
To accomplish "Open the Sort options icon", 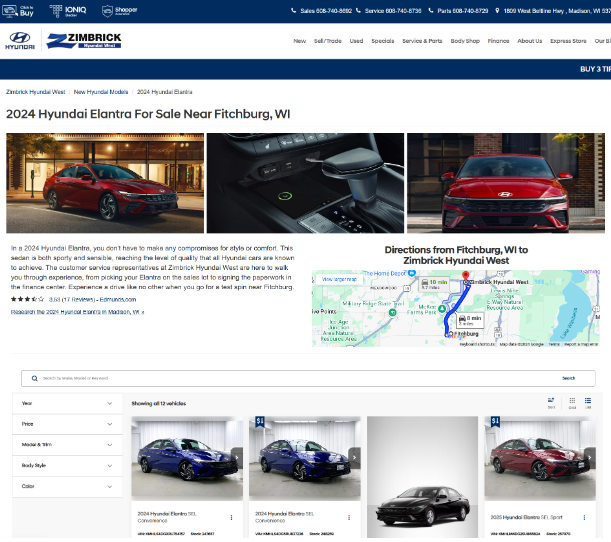I will [551, 403].
